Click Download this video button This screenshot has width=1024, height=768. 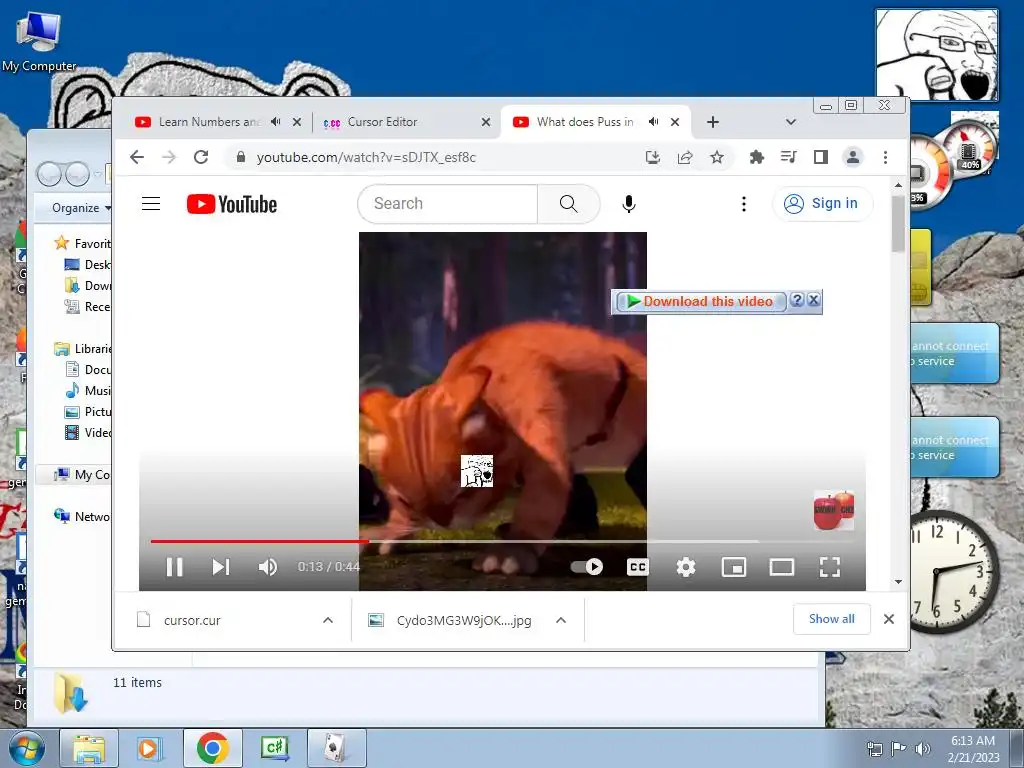700,301
